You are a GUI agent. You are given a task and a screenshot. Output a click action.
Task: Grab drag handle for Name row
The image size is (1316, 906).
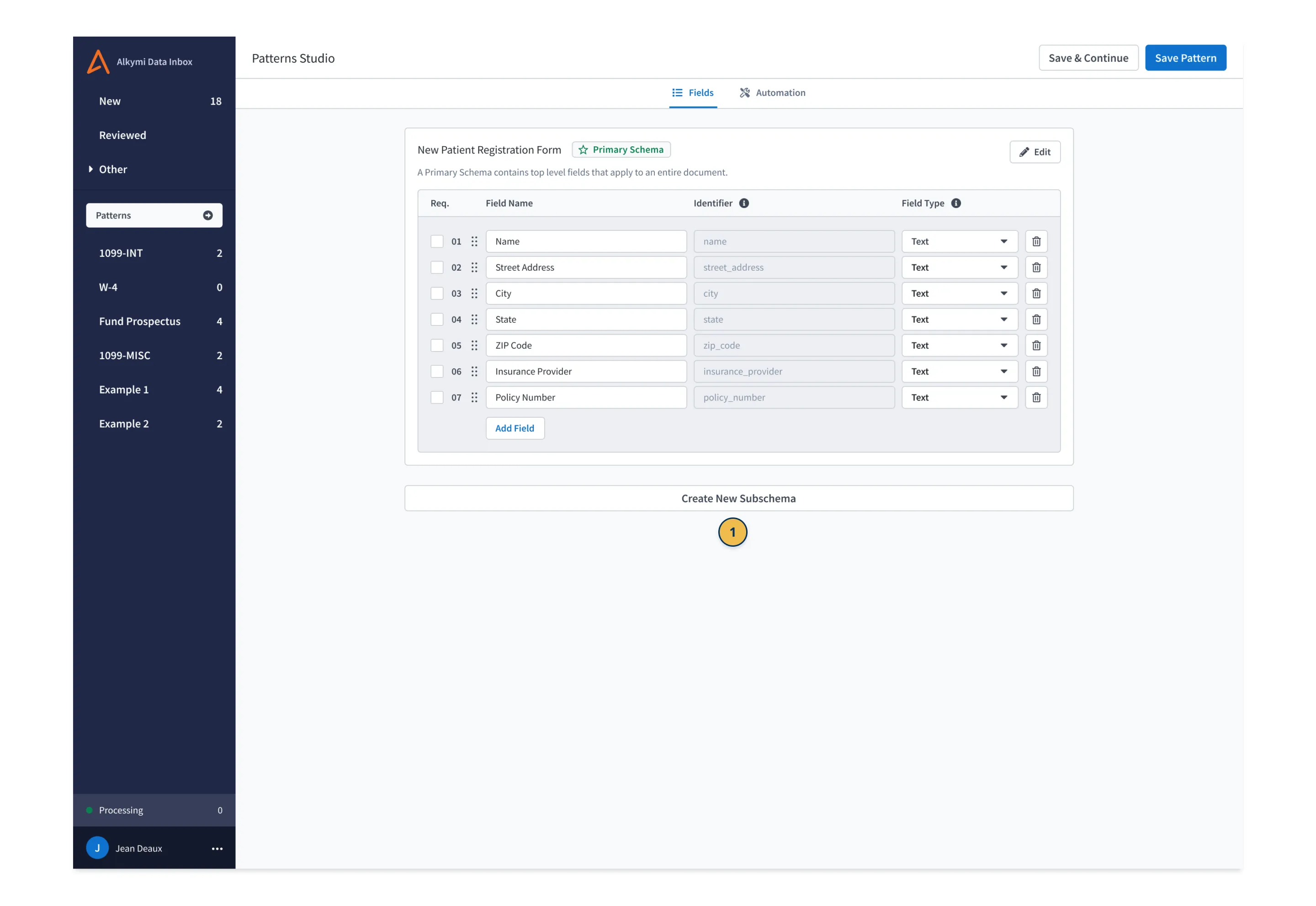pos(474,241)
